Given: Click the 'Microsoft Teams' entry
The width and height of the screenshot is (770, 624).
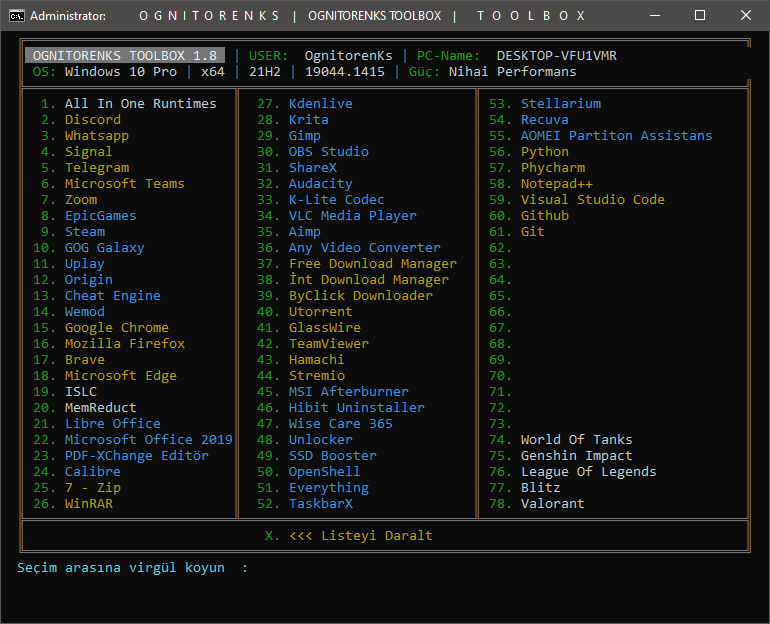Looking at the screenshot, I should (125, 184).
